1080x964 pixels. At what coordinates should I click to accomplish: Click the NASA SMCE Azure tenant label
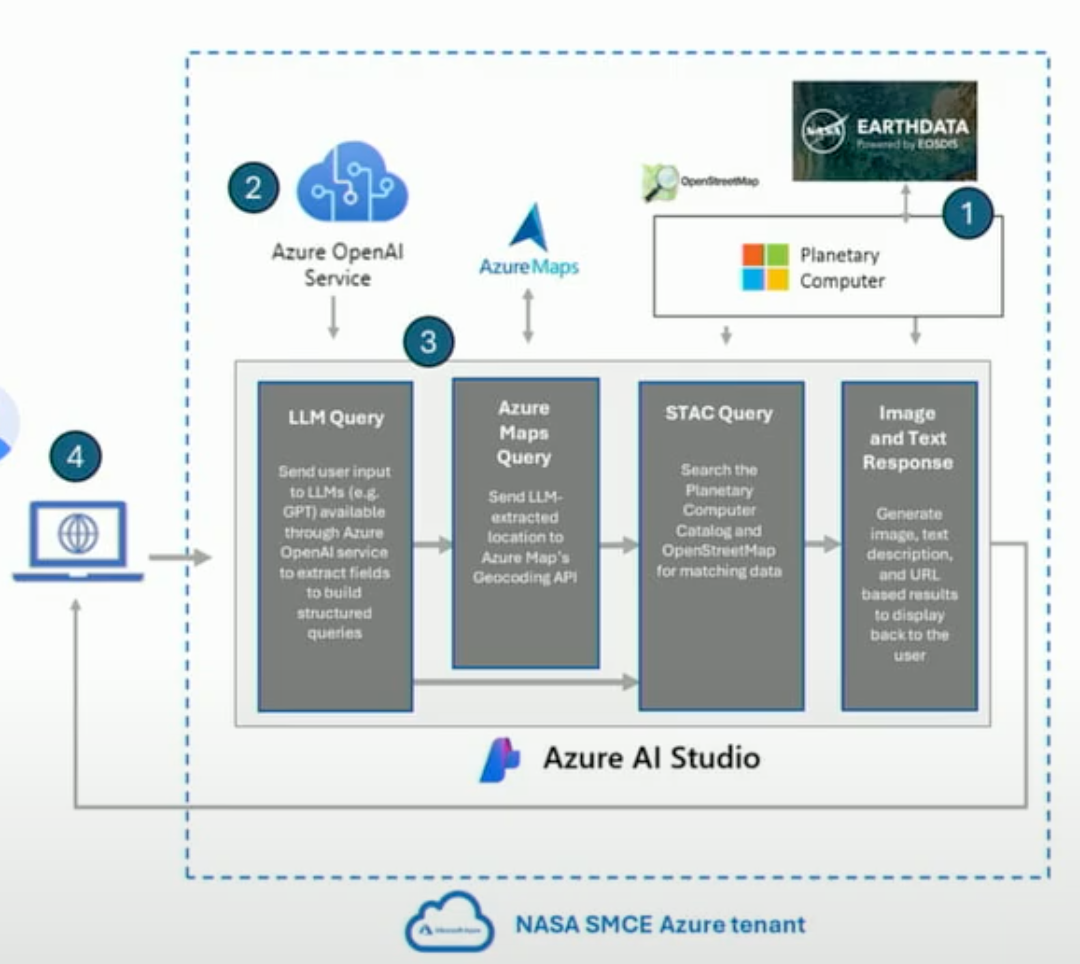[x=660, y=923]
